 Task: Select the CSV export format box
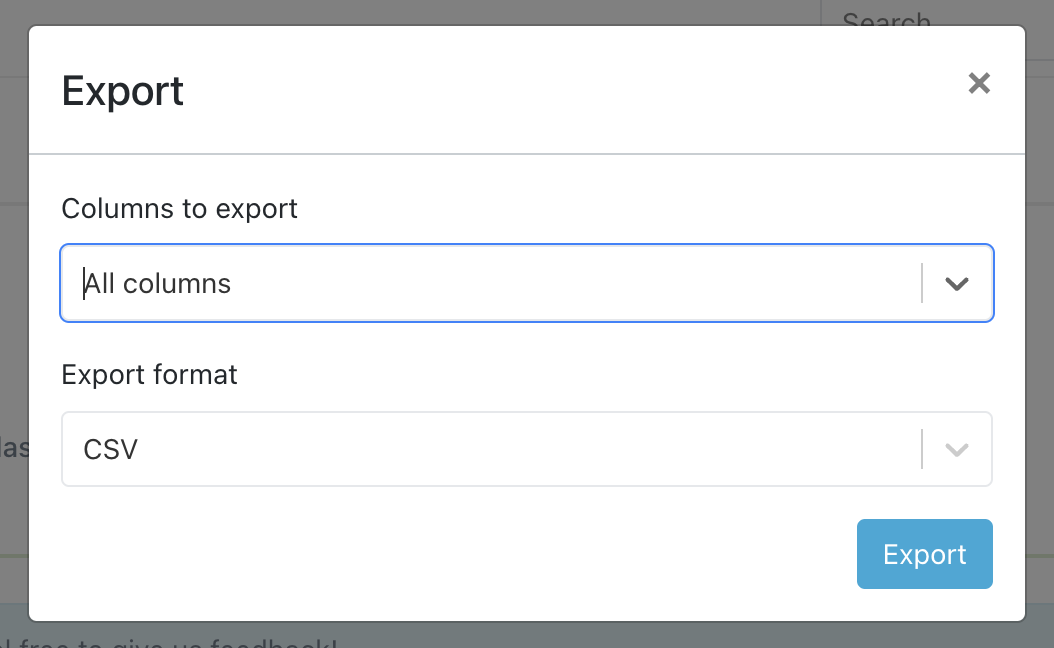490,450
